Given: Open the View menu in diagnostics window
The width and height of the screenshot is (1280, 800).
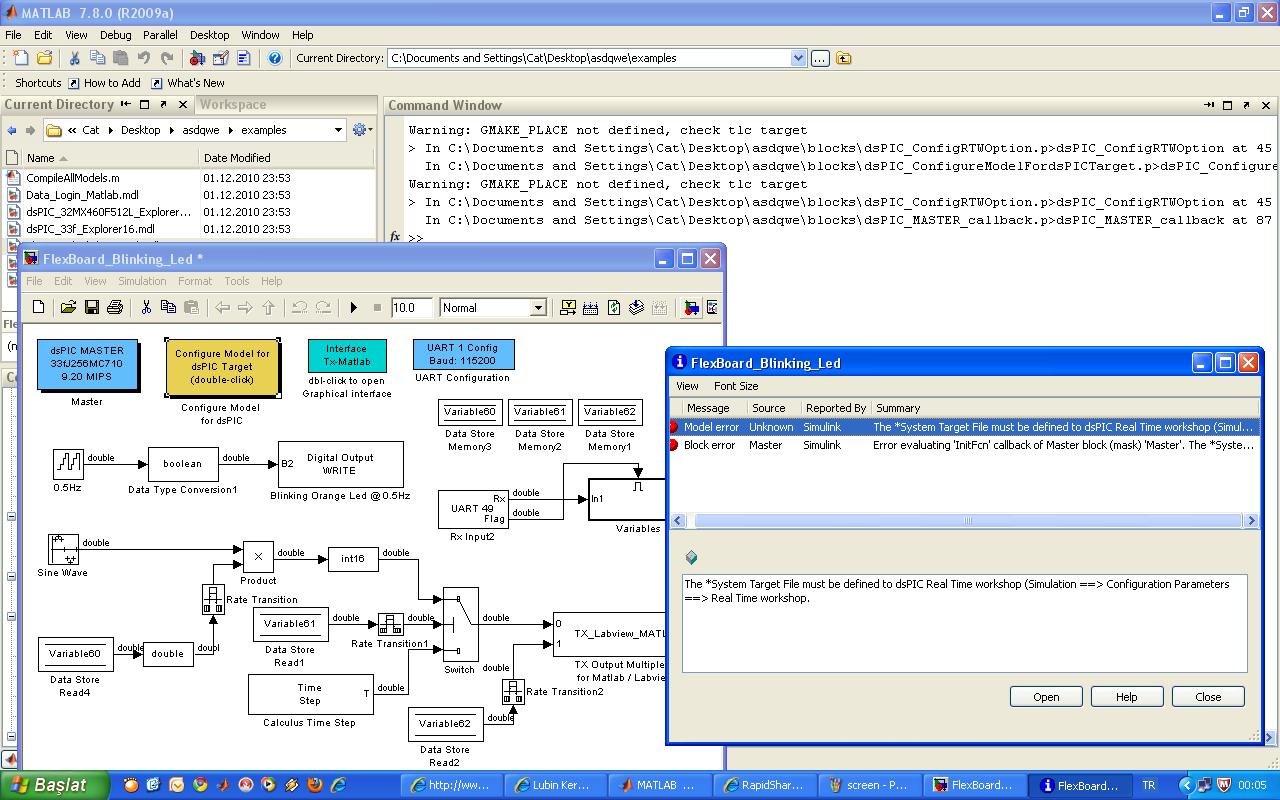Looking at the screenshot, I should 687,386.
